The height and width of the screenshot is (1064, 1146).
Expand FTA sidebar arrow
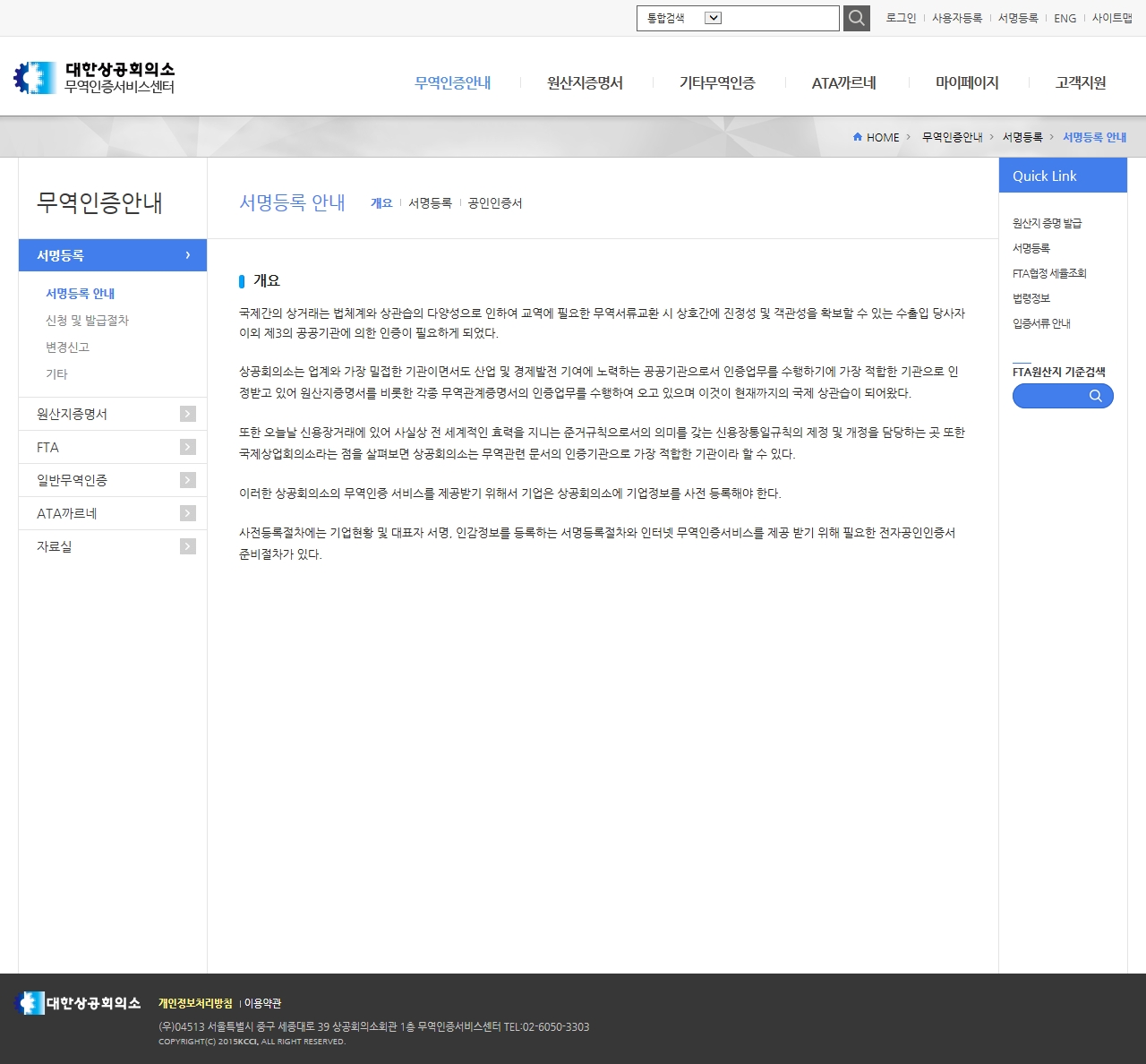click(x=188, y=447)
